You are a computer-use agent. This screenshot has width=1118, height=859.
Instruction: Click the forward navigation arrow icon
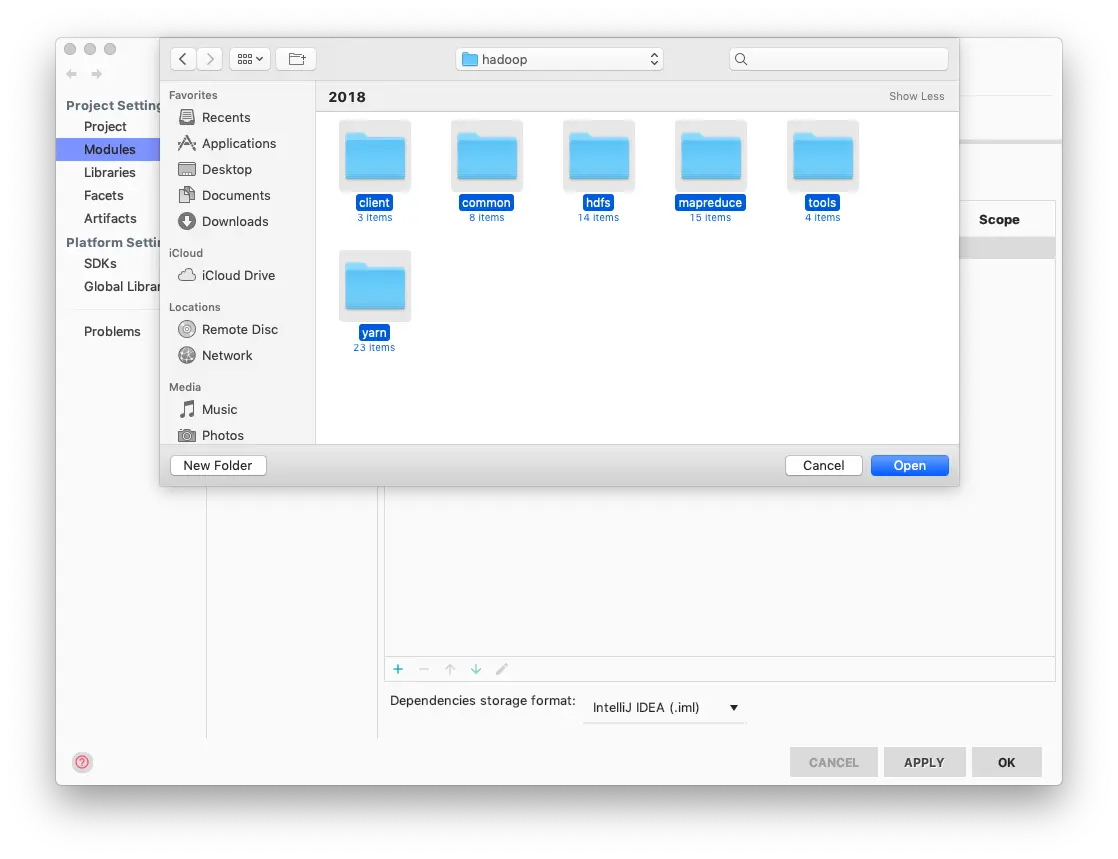(x=210, y=59)
